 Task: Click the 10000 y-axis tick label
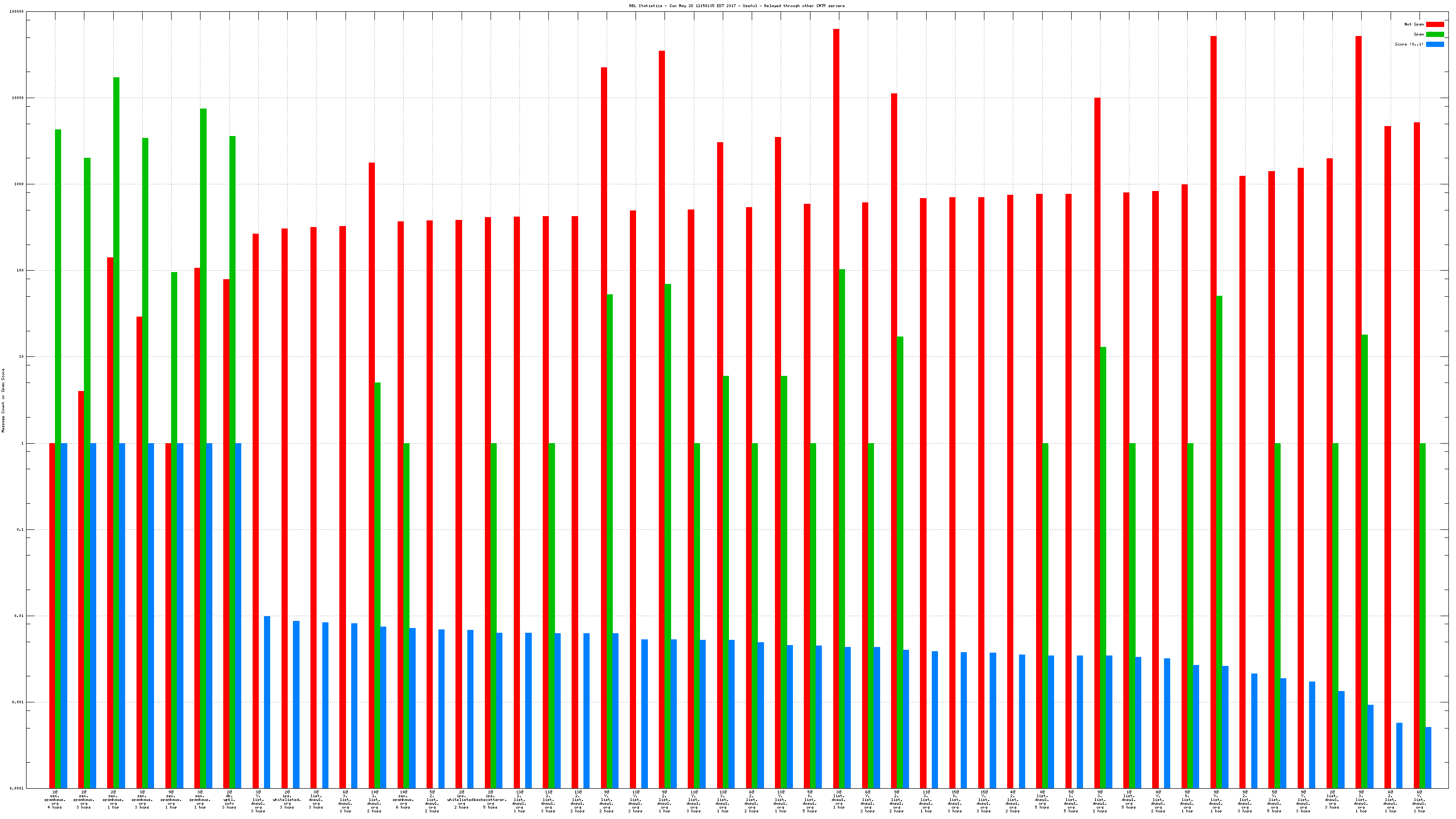(18, 98)
